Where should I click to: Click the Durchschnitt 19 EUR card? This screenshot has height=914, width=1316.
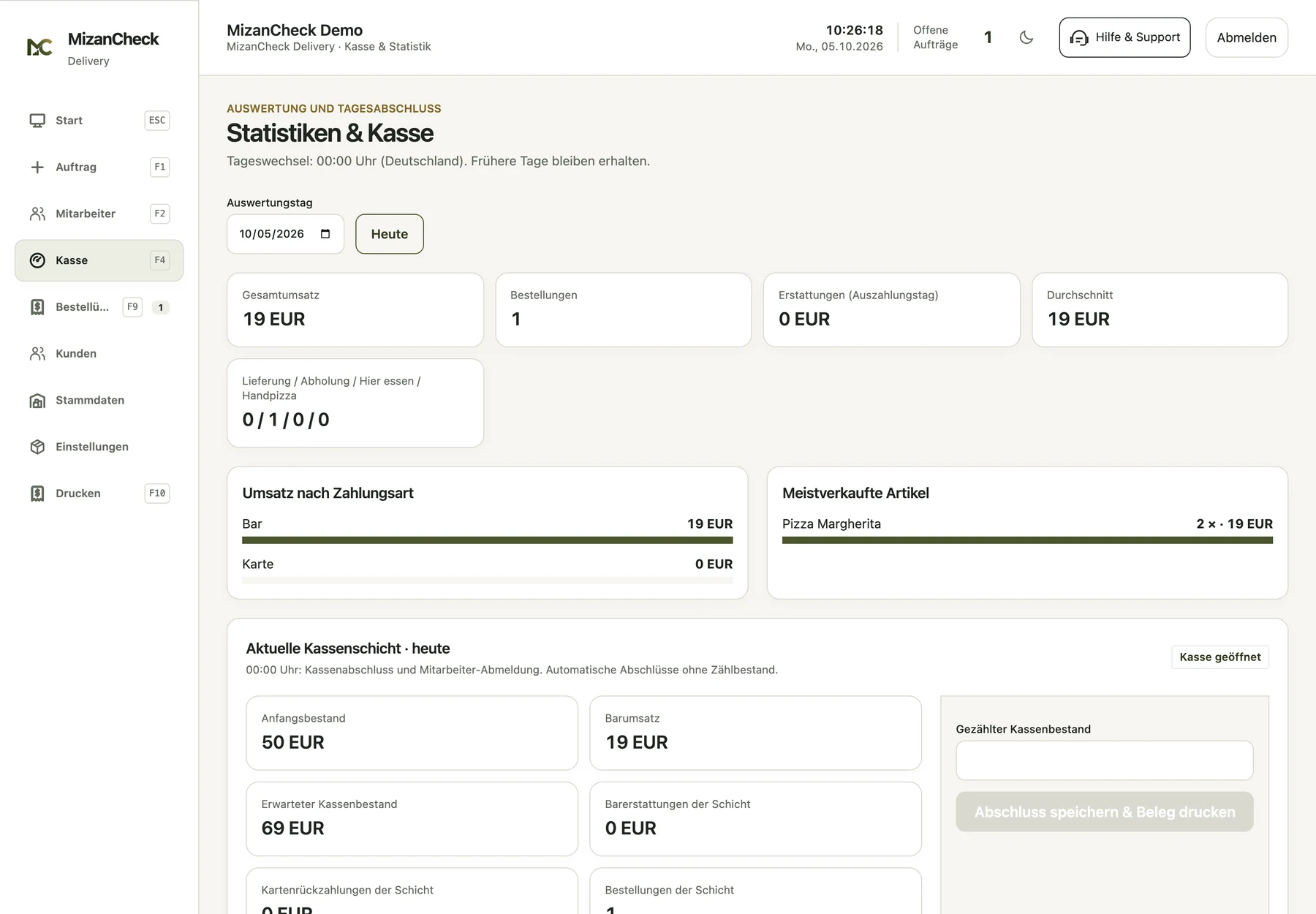pyautogui.click(x=1160, y=310)
